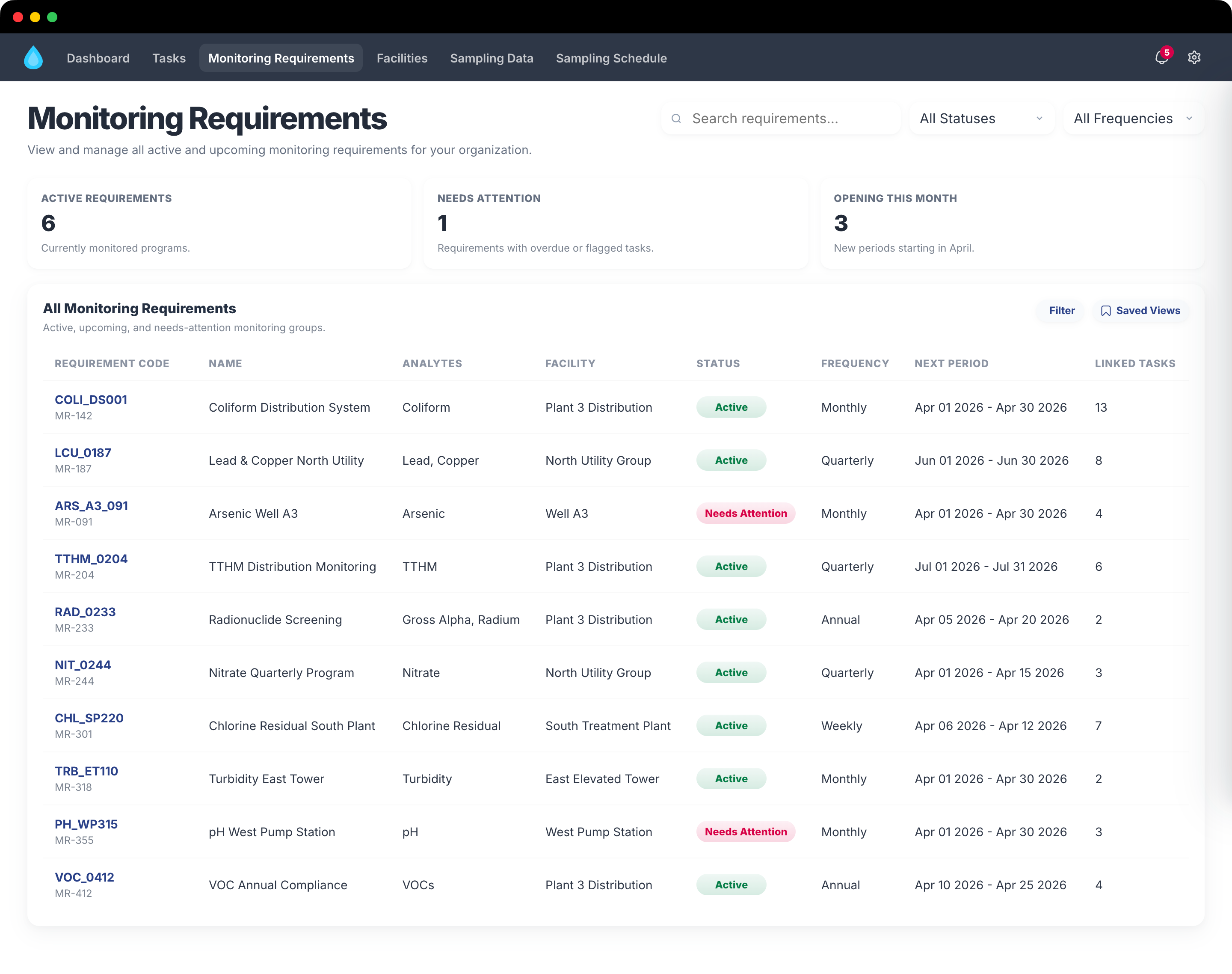The image size is (1232, 974).
Task: Click the Needs Attention summary card
Action: pos(616,223)
